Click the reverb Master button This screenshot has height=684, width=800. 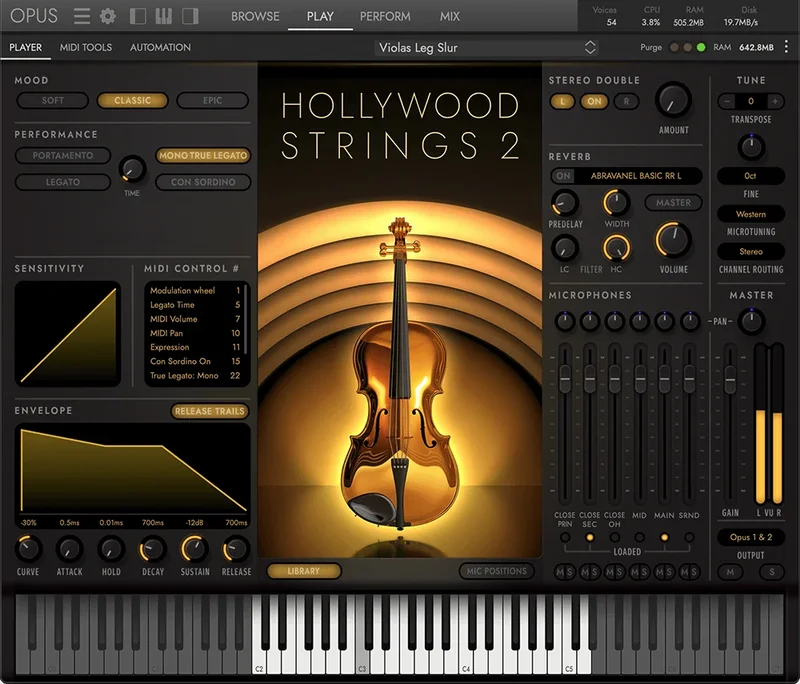point(673,203)
